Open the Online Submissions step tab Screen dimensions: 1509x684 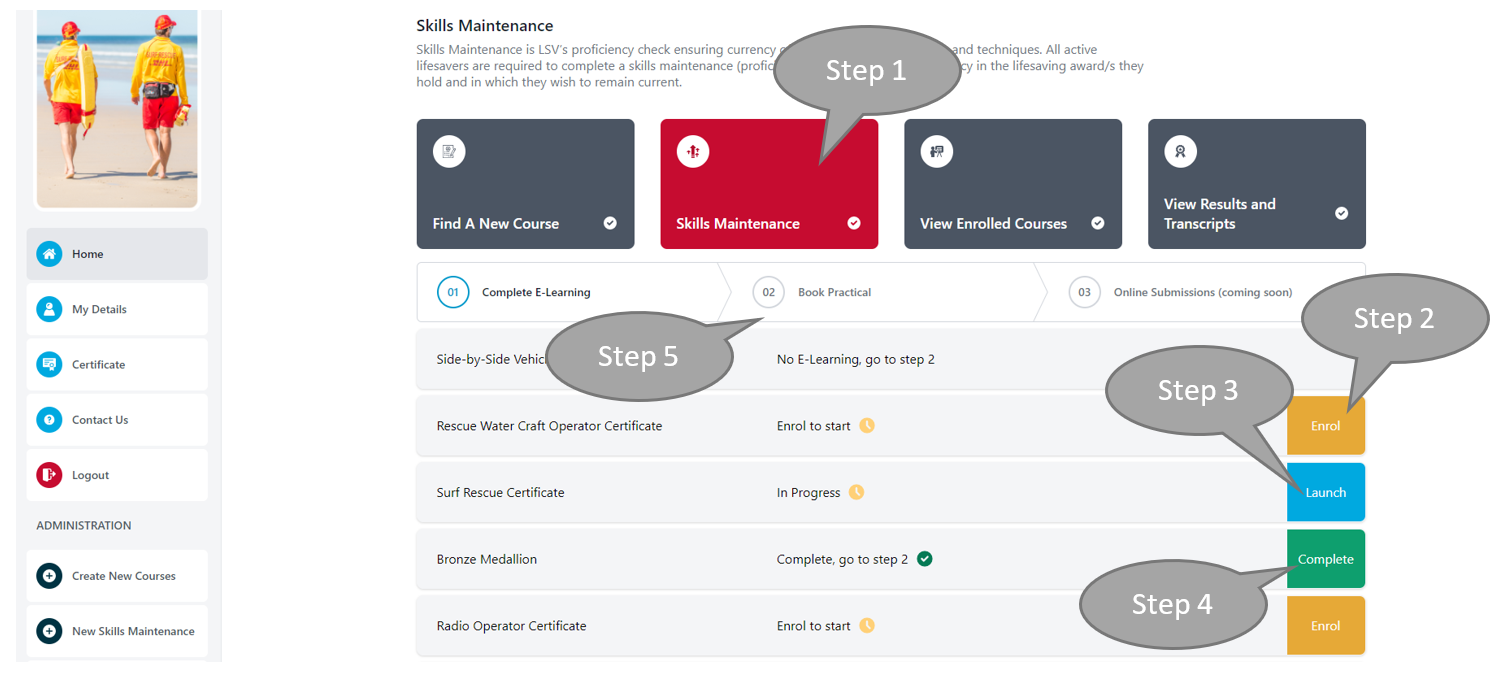point(1202,292)
